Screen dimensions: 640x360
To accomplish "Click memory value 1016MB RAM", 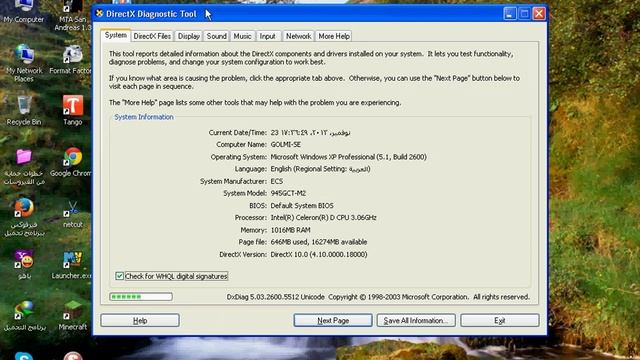I will (x=291, y=230).
